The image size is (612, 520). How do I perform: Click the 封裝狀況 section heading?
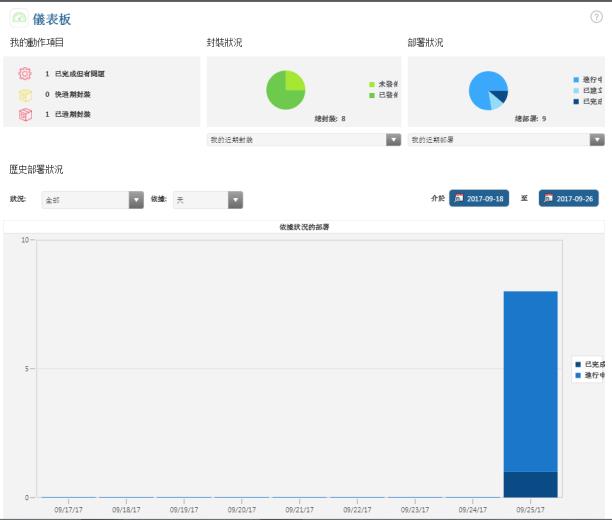(x=224, y=42)
